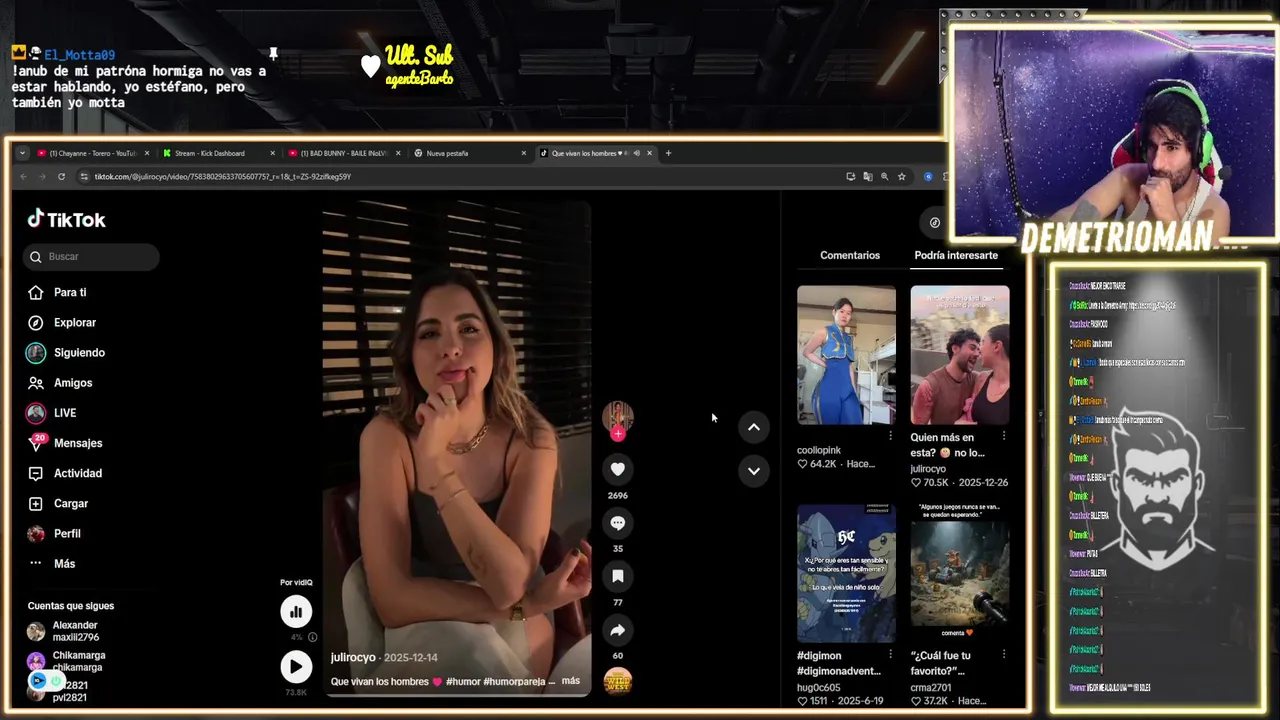Image resolution: width=1280 pixels, height=720 pixels.
Task: Switch to the Podría interesarte tab
Action: click(956, 255)
